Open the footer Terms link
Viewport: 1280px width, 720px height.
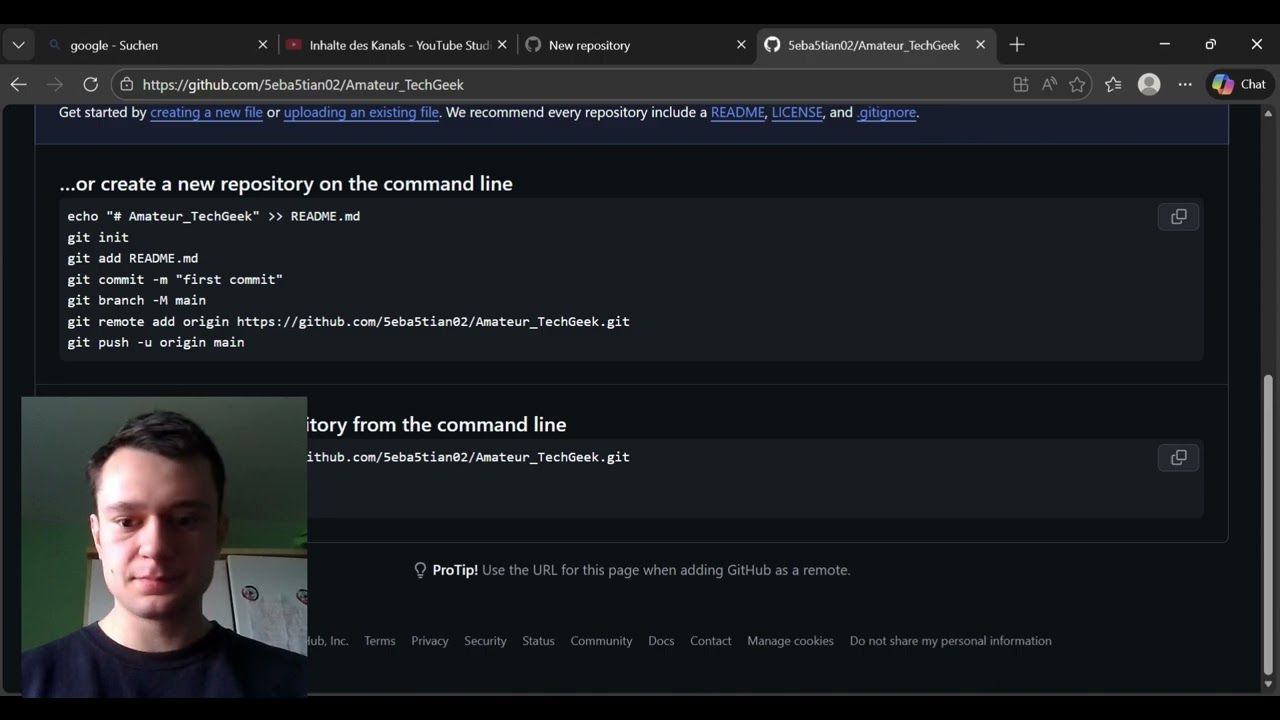(x=380, y=641)
